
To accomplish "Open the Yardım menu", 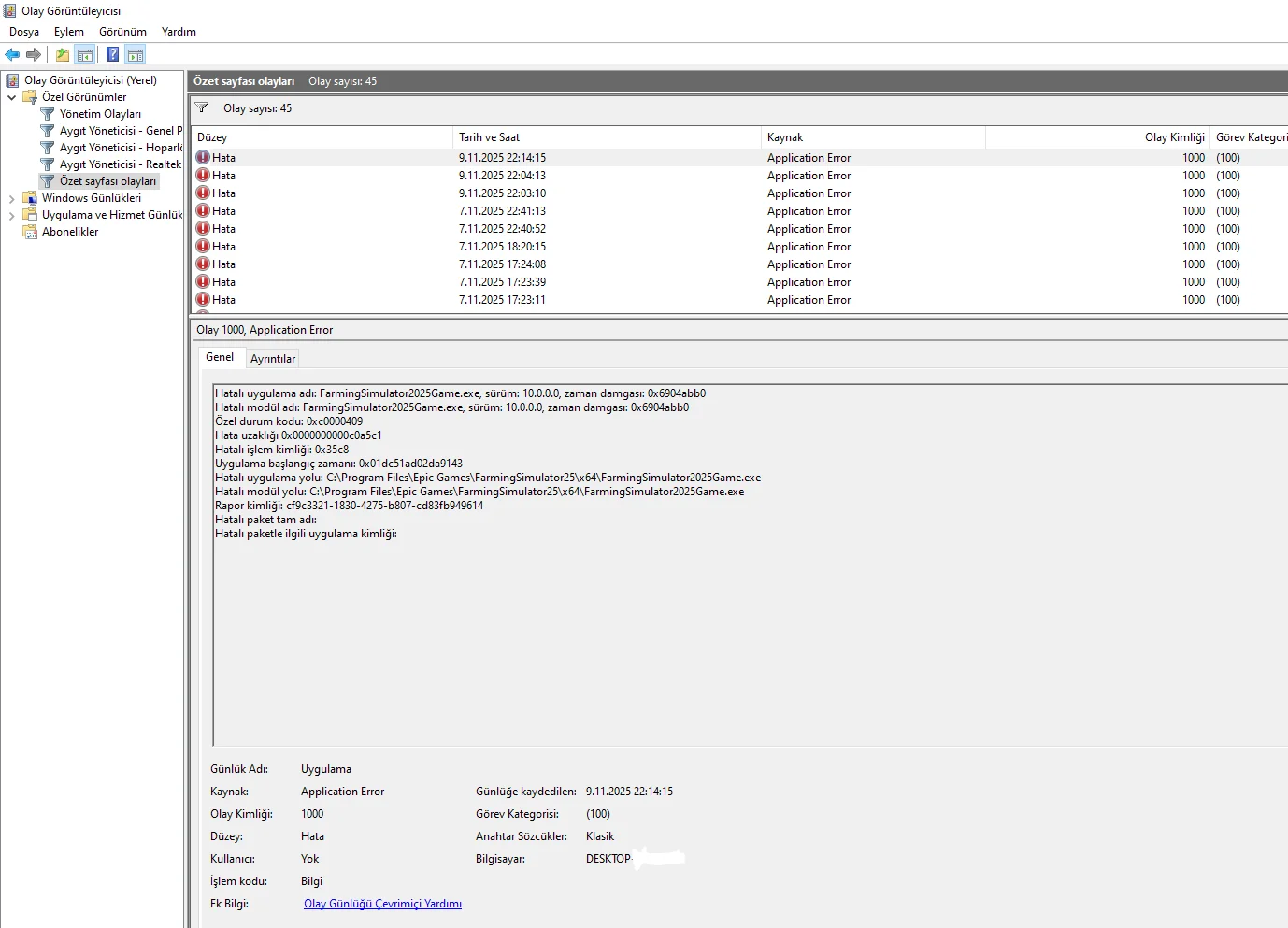I will click(179, 32).
